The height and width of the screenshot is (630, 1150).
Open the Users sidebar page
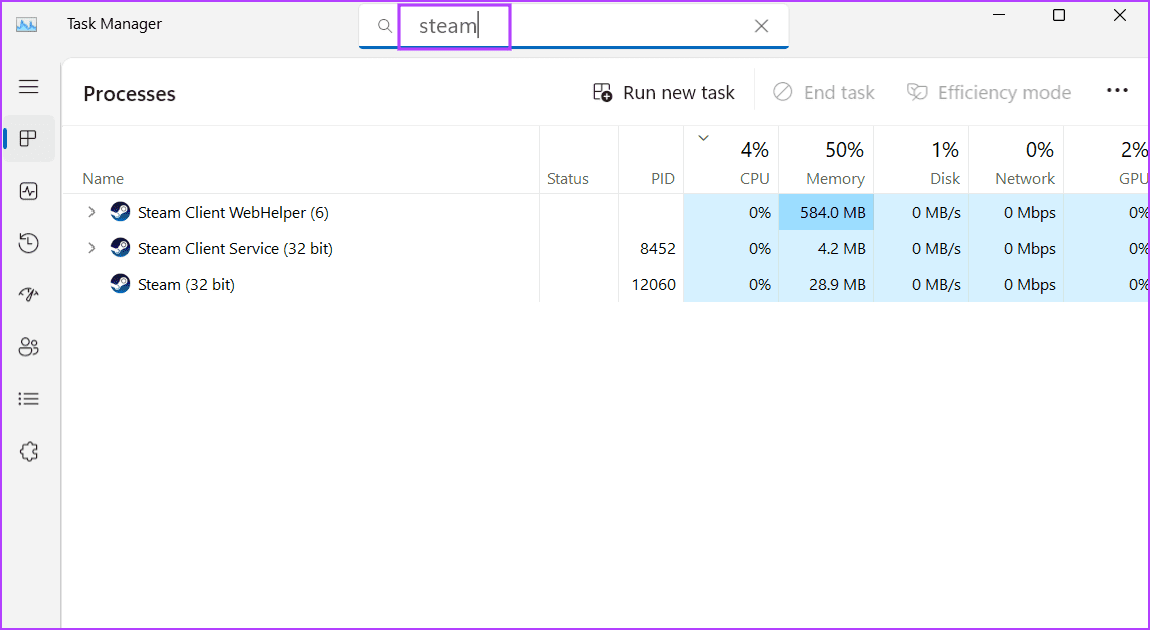29,347
